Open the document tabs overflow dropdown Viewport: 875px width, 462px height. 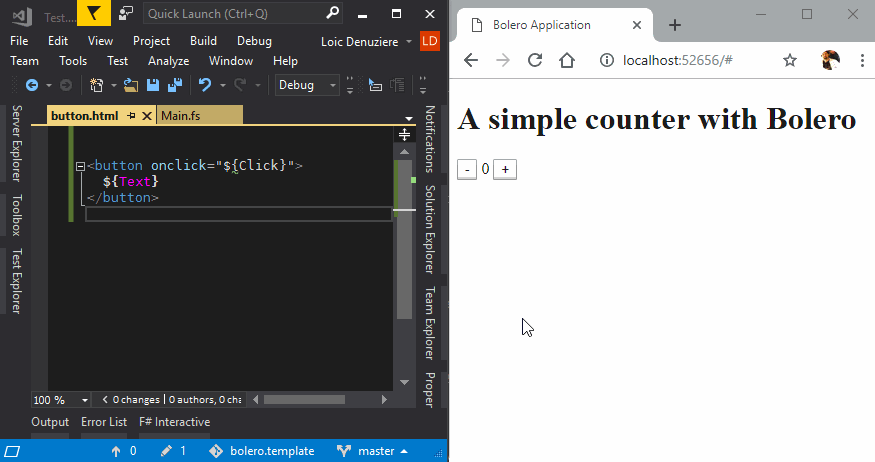point(409,118)
